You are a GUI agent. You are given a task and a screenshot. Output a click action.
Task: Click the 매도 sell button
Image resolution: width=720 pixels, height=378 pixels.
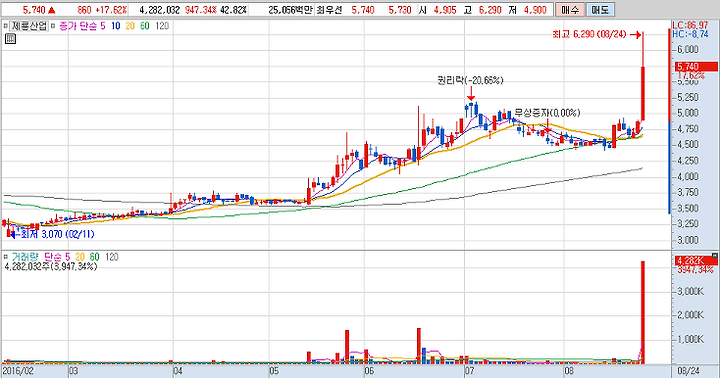click(x=600, y=10)
